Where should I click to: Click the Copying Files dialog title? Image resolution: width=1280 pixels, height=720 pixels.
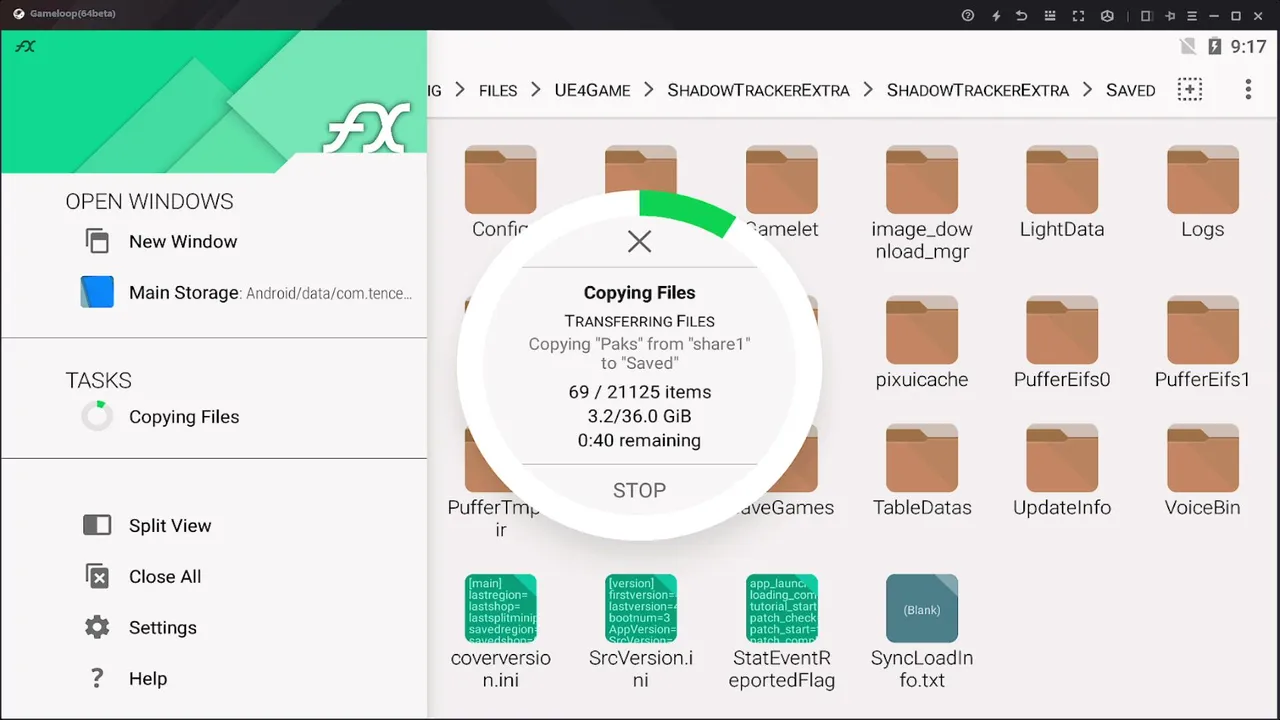coord(639,293)
